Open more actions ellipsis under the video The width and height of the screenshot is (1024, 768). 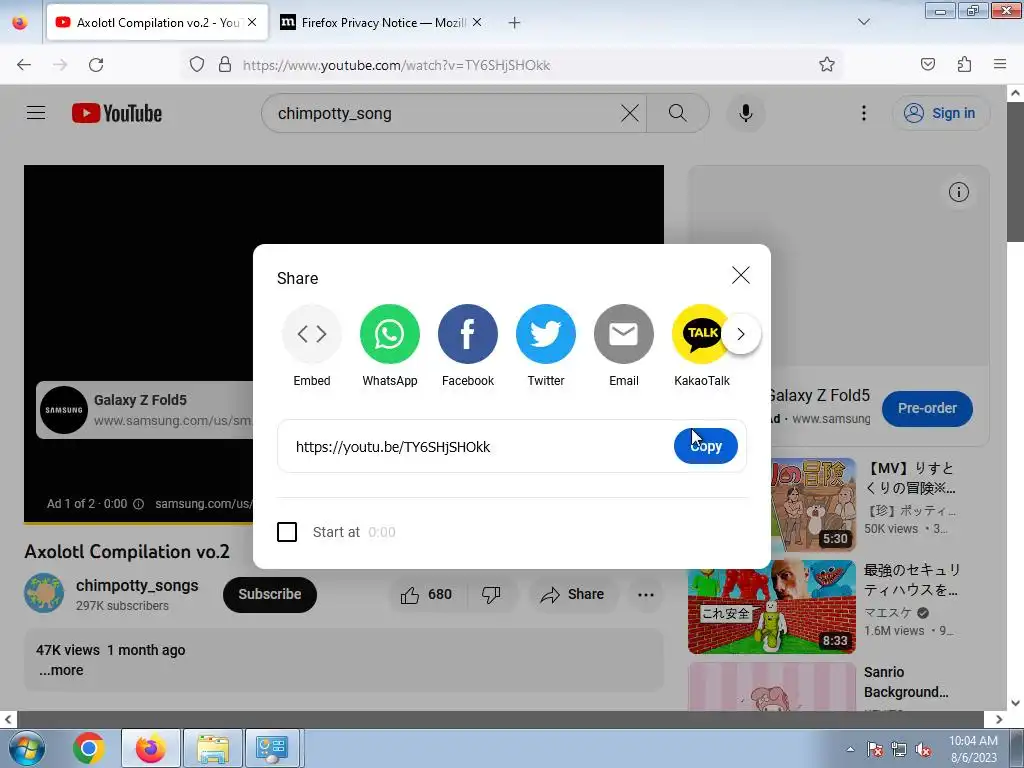645,594
